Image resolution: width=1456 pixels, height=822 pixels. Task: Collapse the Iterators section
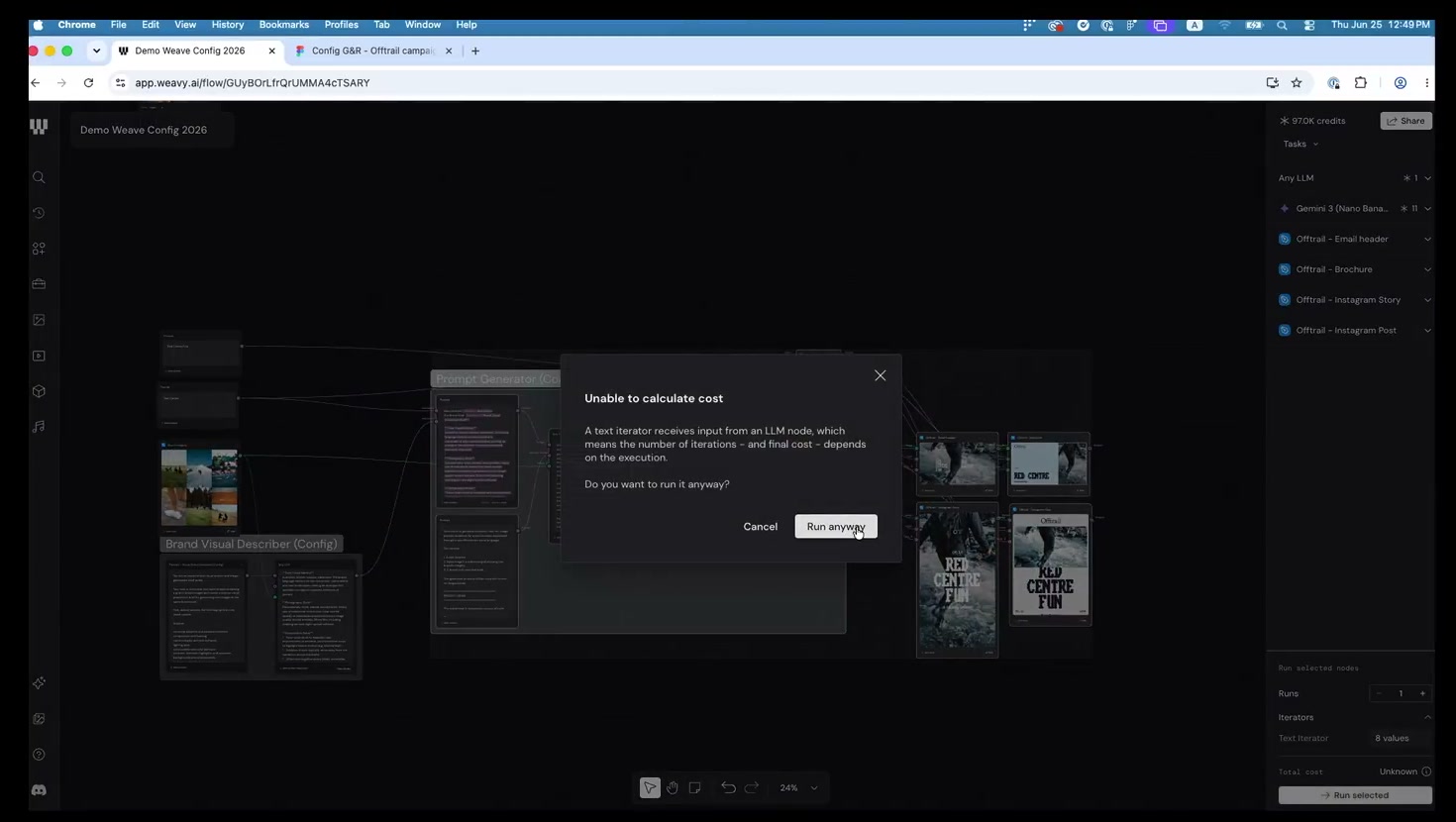pyautogui.click(x=1427, y=717)
